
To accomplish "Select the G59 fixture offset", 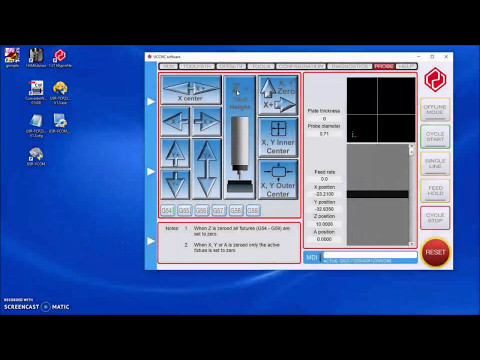I will pos(253,210).
